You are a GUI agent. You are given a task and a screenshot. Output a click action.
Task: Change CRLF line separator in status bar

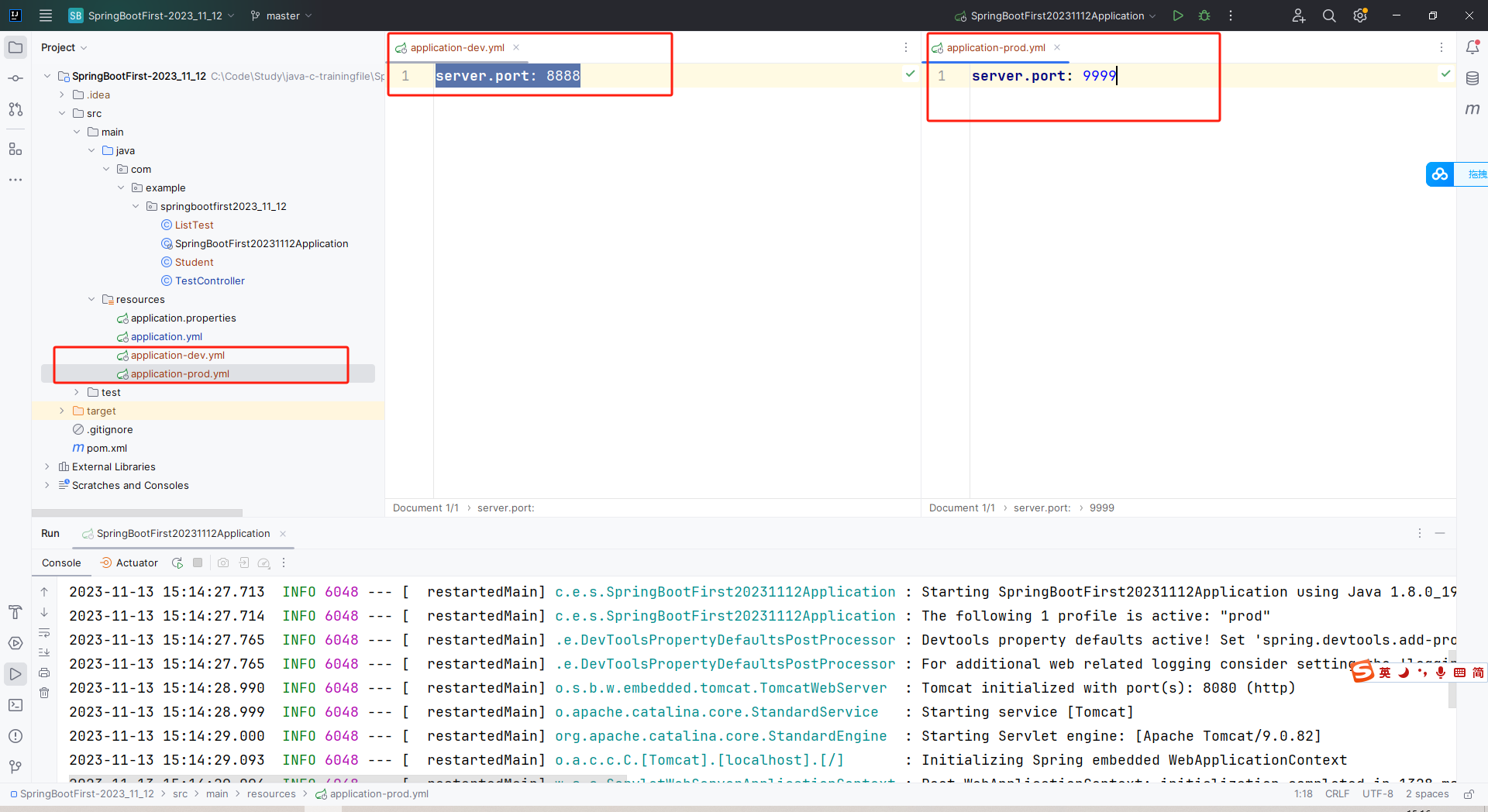coord(1337,794)
